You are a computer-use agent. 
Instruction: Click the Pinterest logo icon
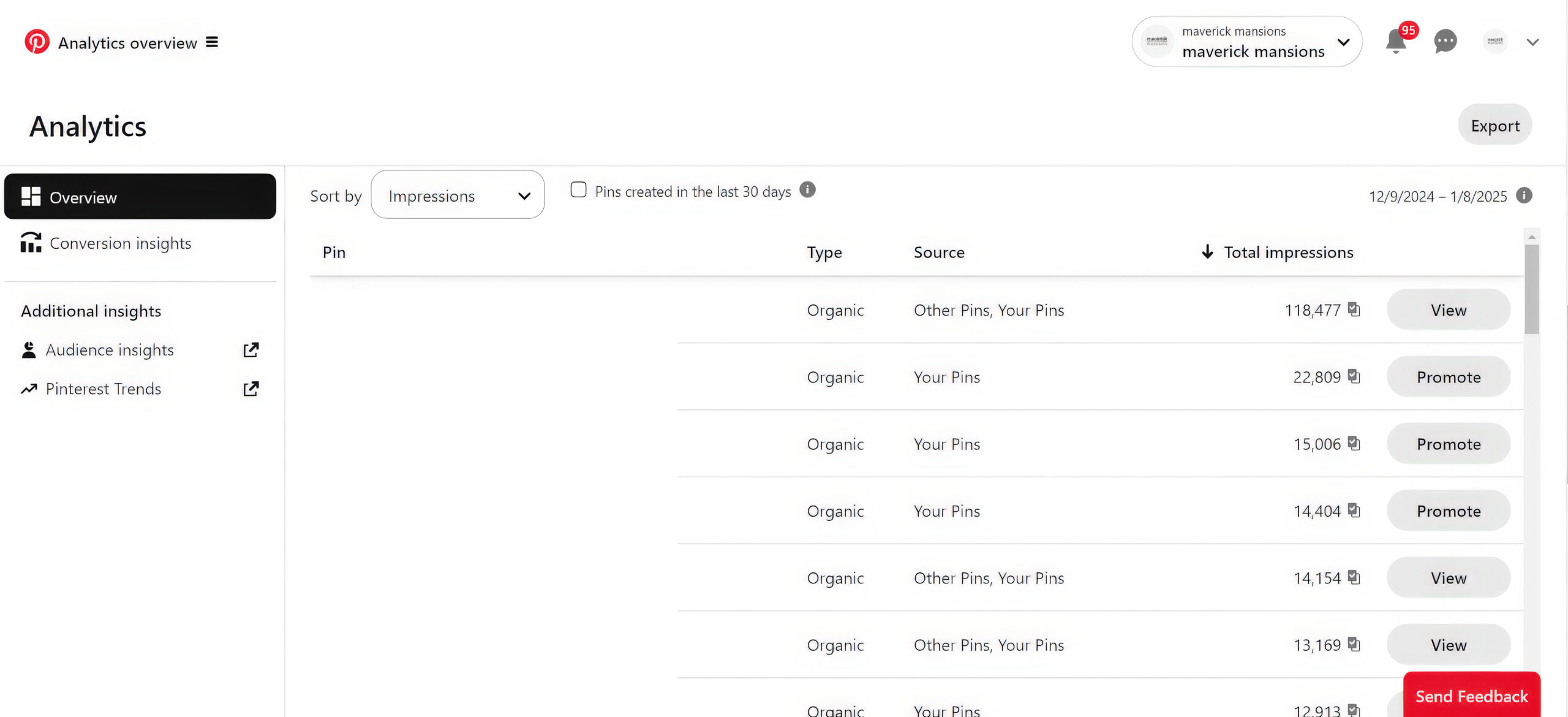coord(37,42)
